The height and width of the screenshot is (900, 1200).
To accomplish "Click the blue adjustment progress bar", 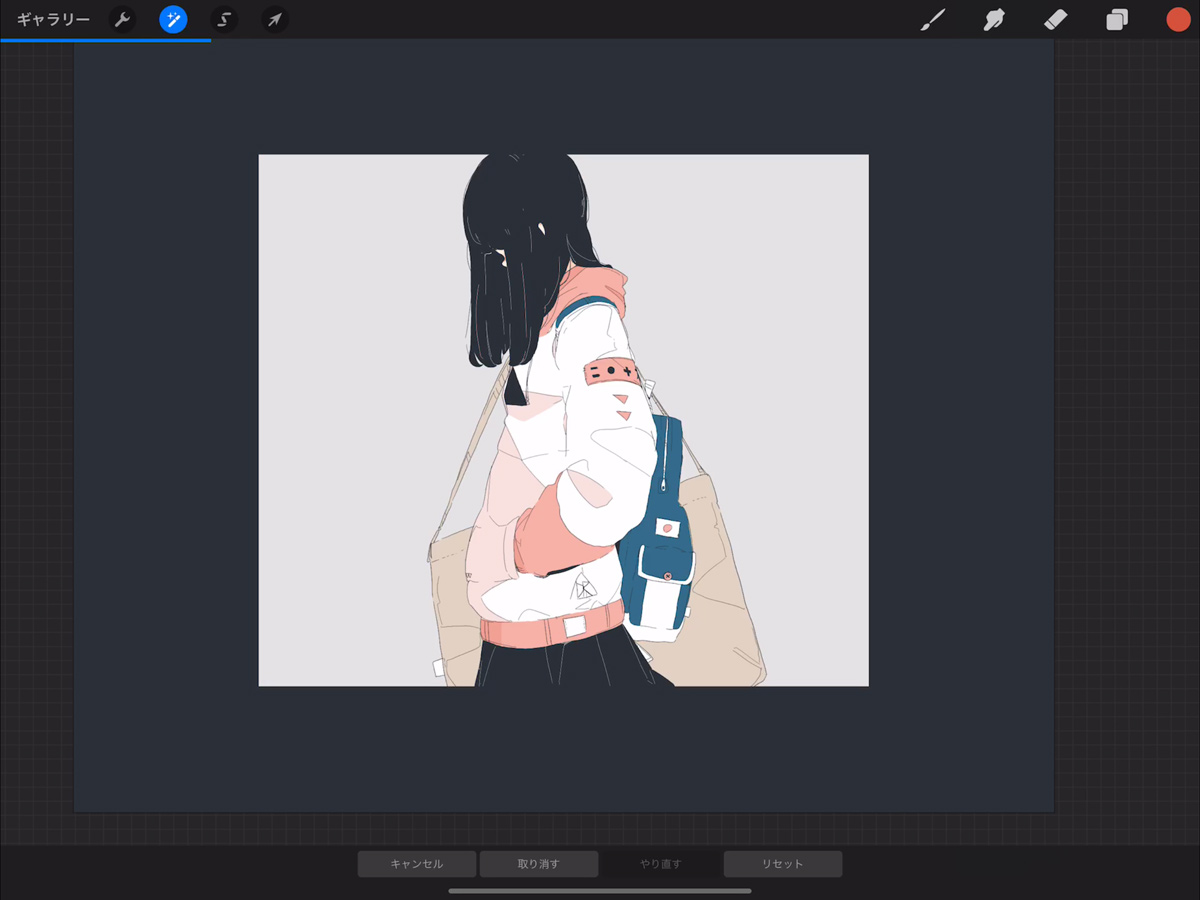I will [105, 40].
